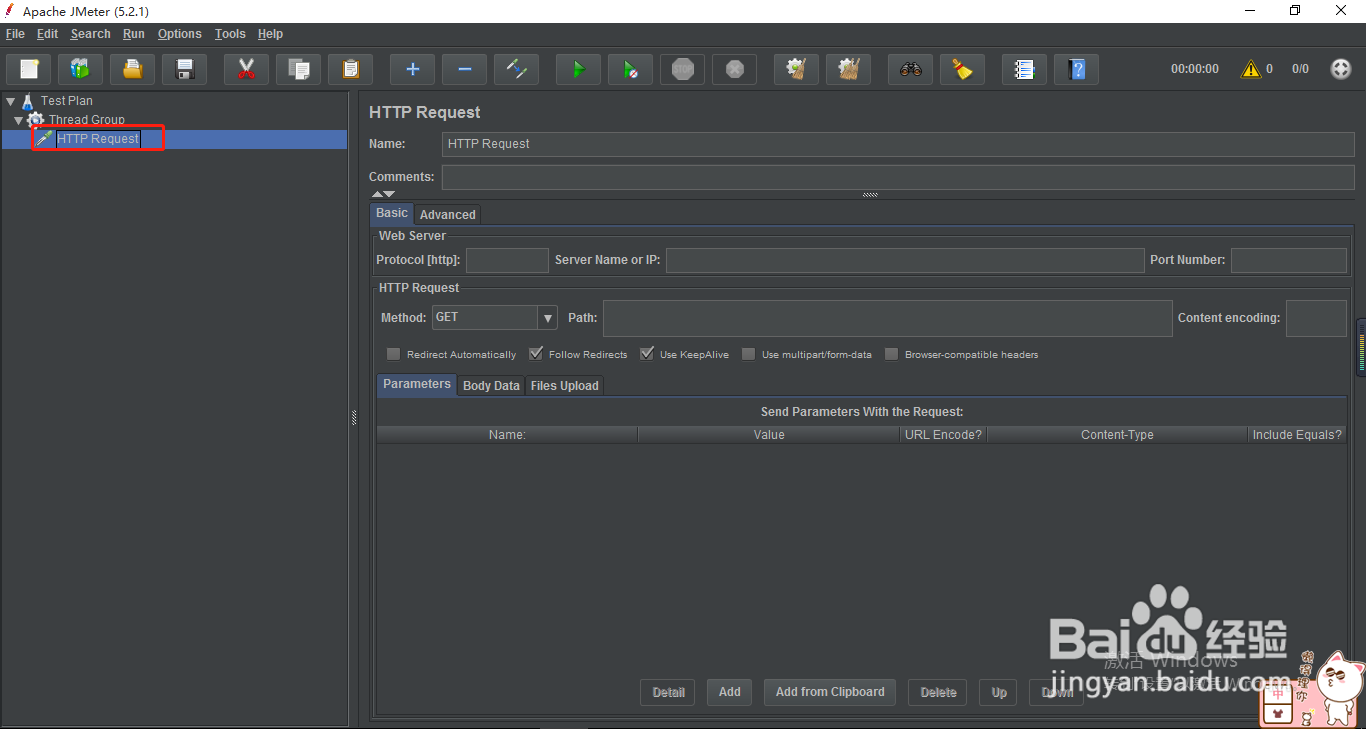Switch to the Basic tab

(x=392, y=213)
